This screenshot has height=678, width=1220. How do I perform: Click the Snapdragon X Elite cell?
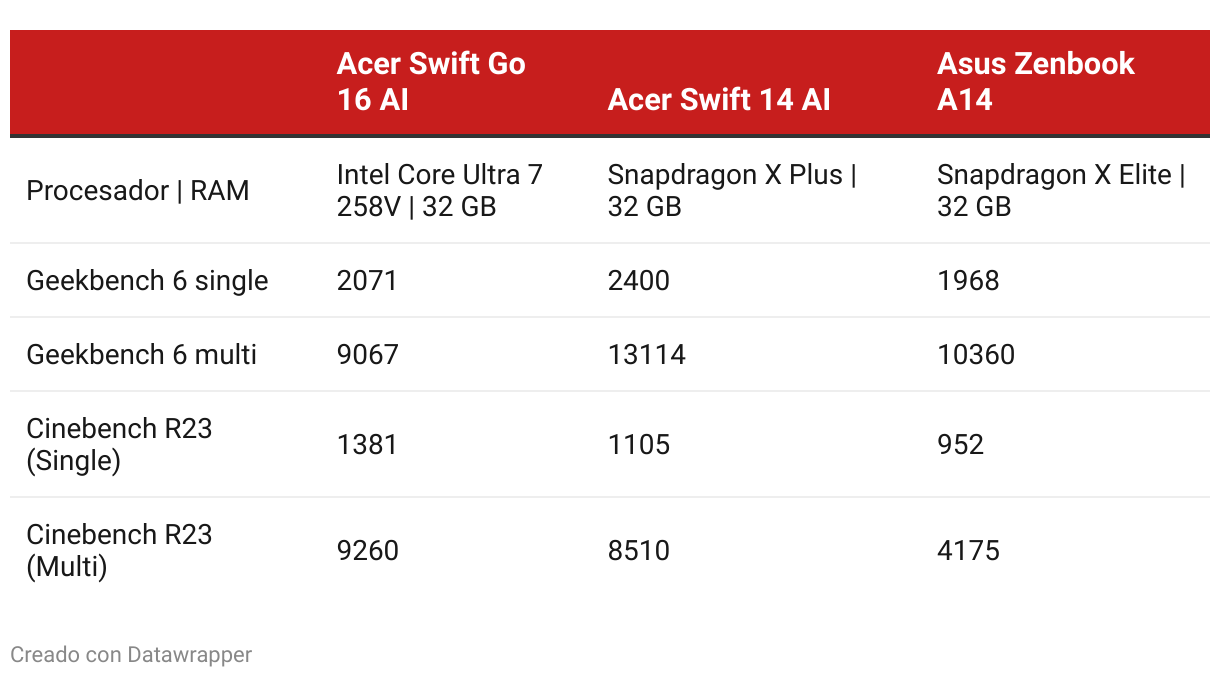pyautogui.click(x=1060, y=190)
